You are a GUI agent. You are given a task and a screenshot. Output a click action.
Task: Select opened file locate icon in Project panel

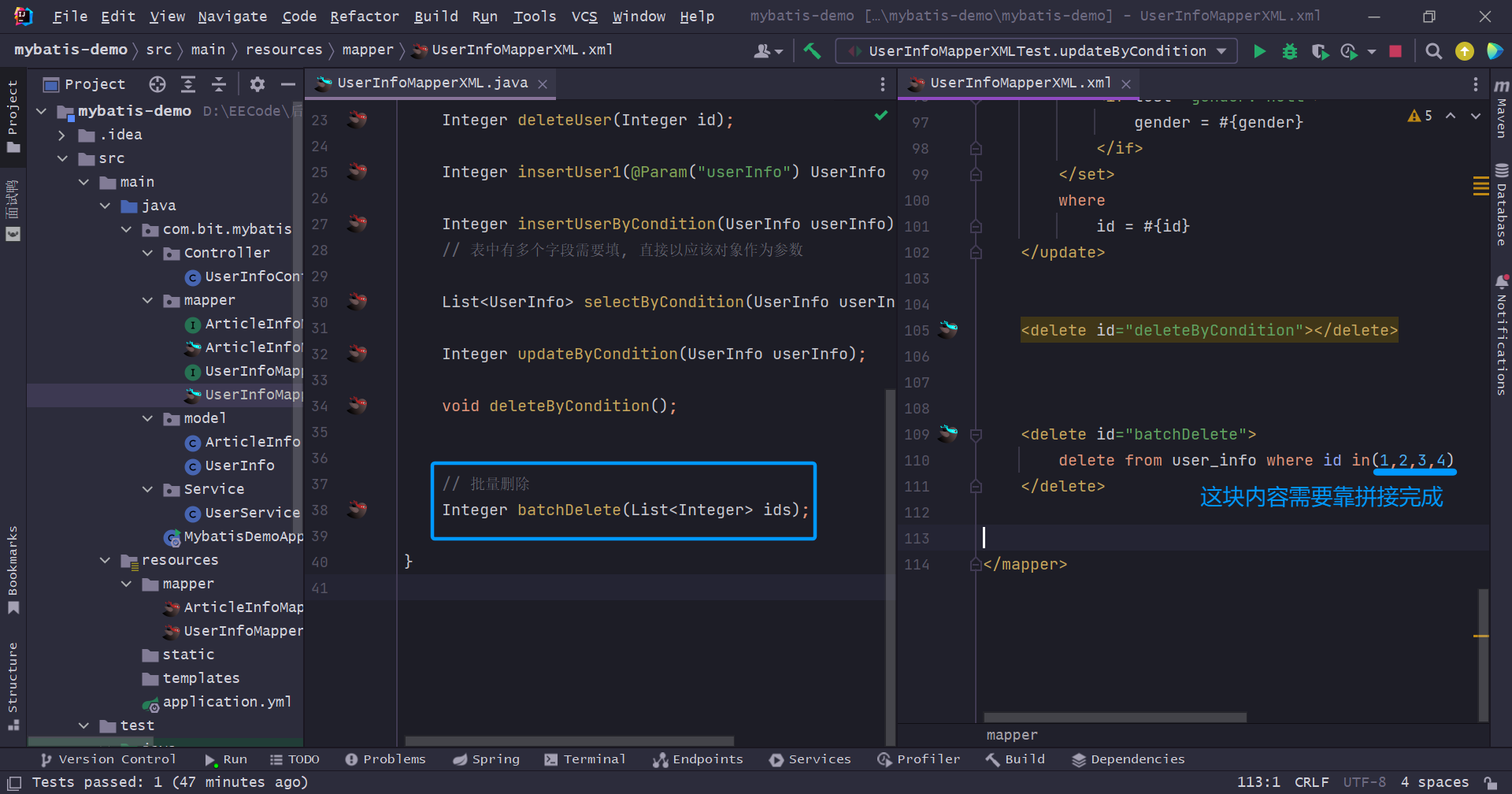[x=157, y=83]
